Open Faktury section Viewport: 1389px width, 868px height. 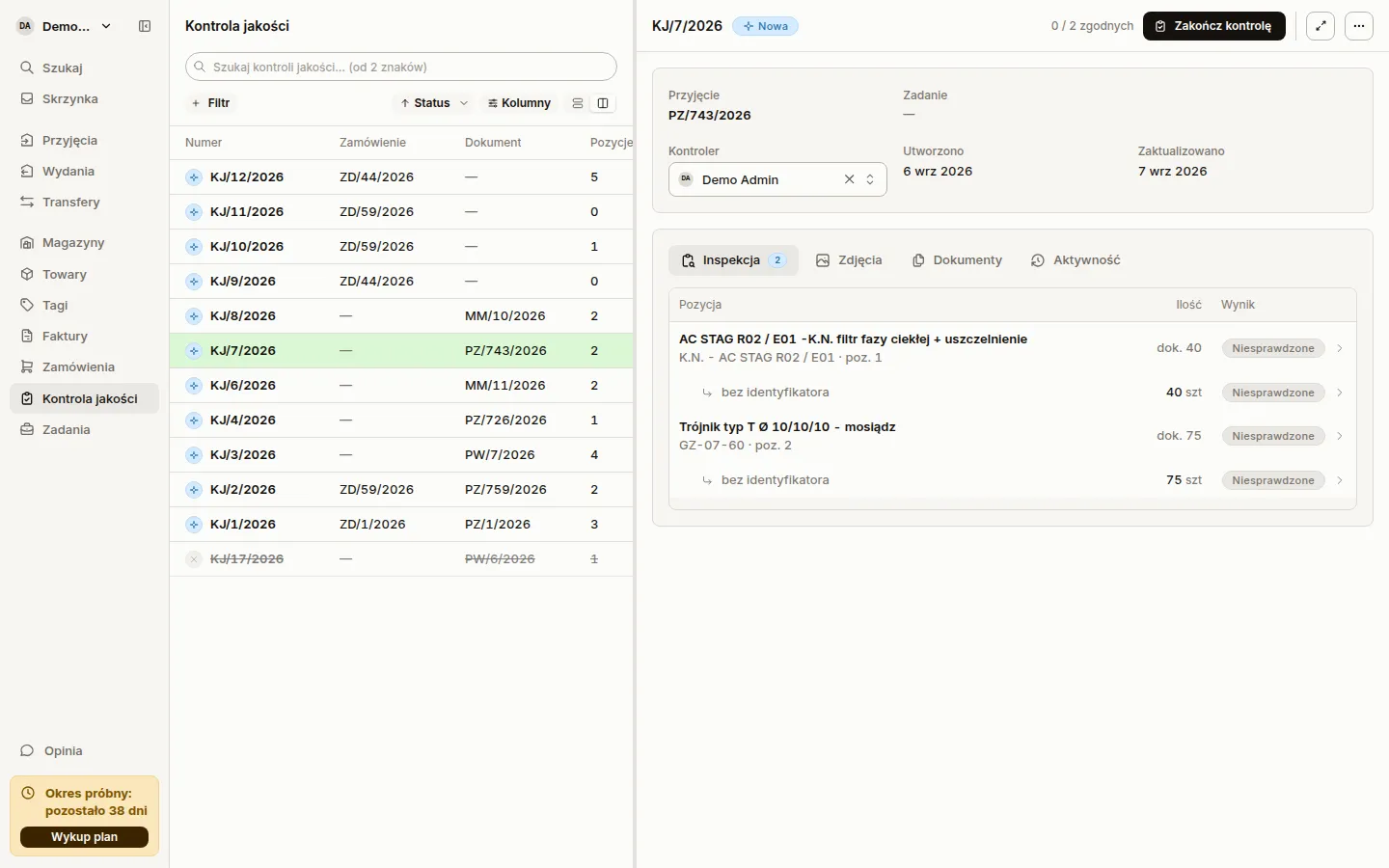[x=84, y=336]
